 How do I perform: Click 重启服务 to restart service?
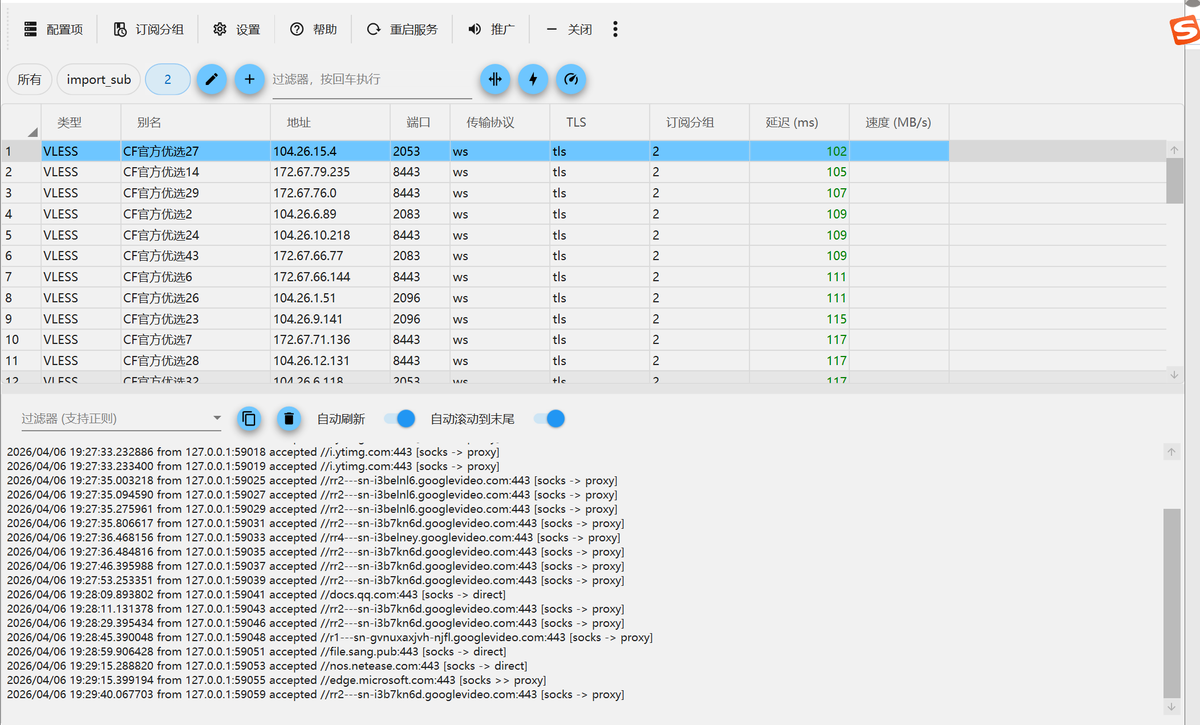(402, 29)
